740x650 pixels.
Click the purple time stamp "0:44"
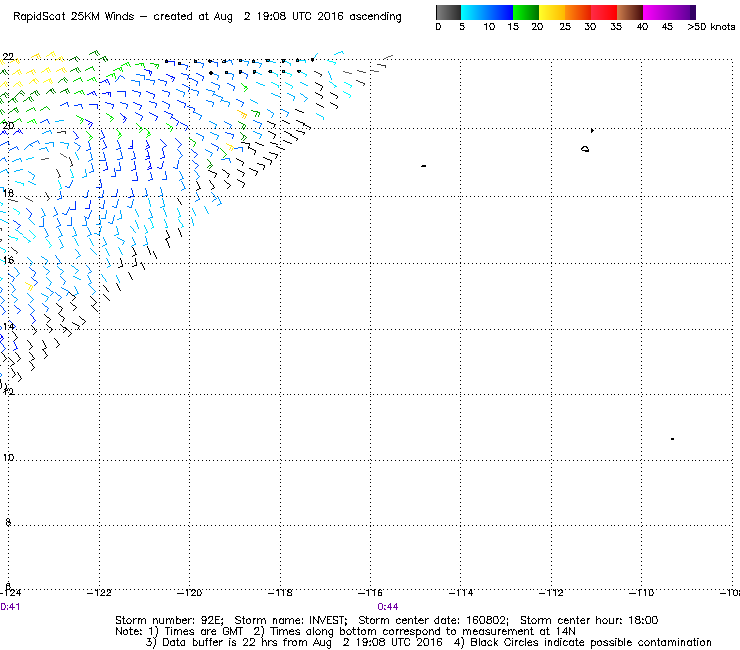(x=387, y=607)
